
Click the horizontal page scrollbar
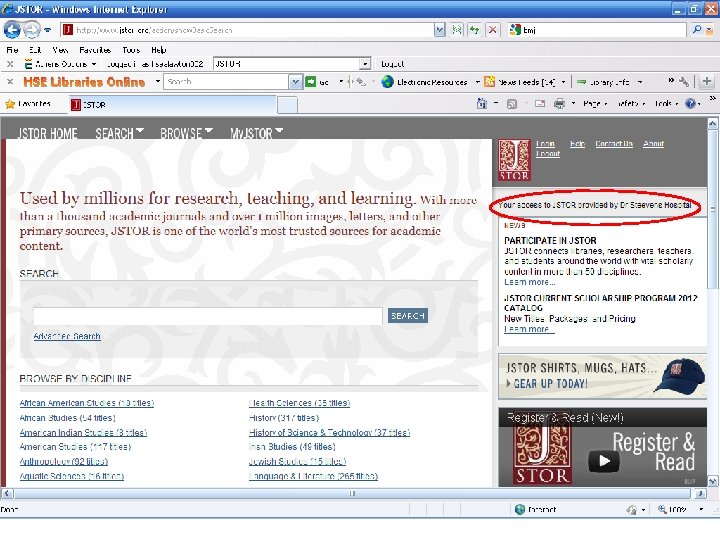pyautogui.click(x=352, y=494)
